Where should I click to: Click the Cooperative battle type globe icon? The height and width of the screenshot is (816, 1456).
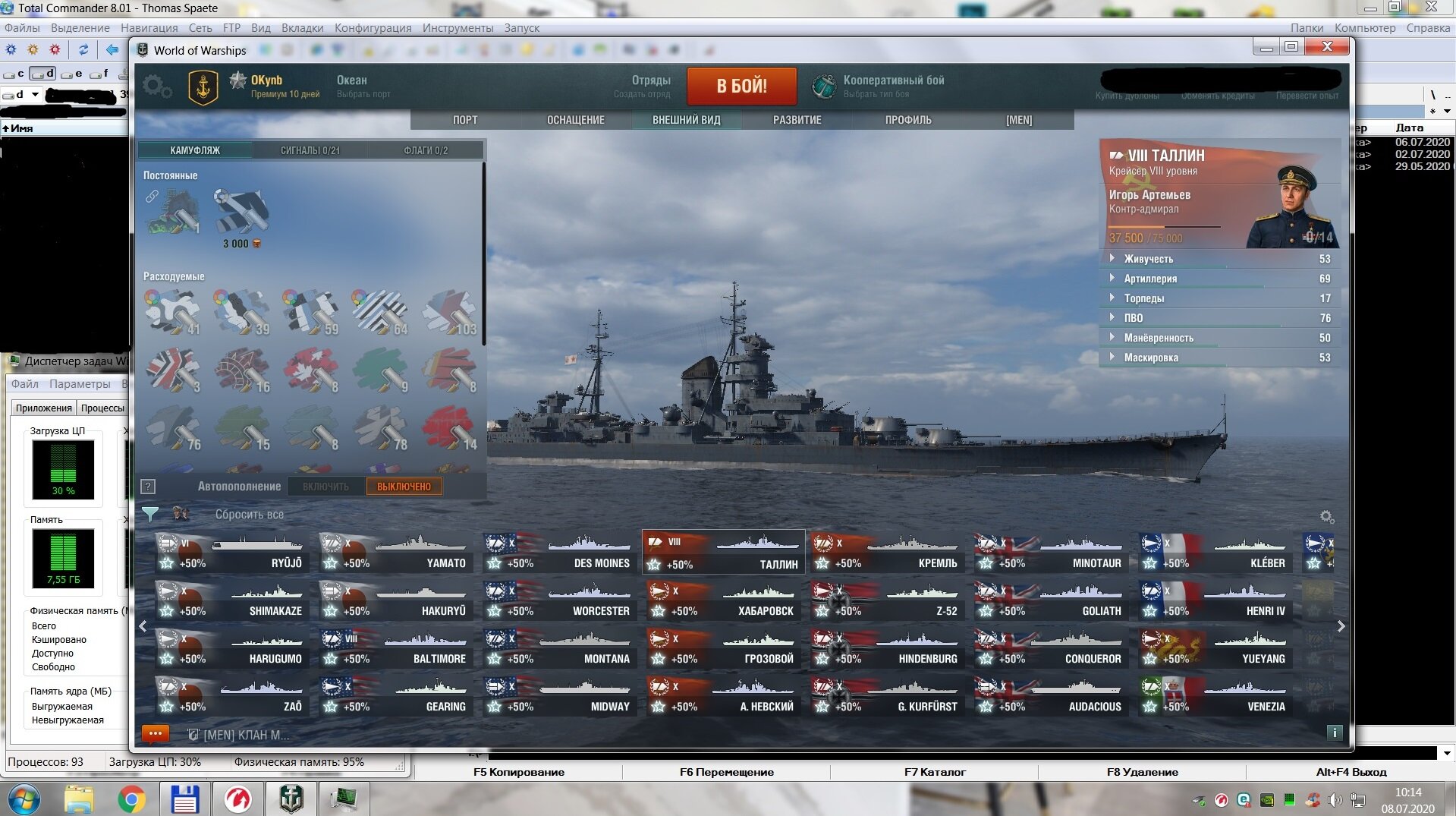click(824, 87)
